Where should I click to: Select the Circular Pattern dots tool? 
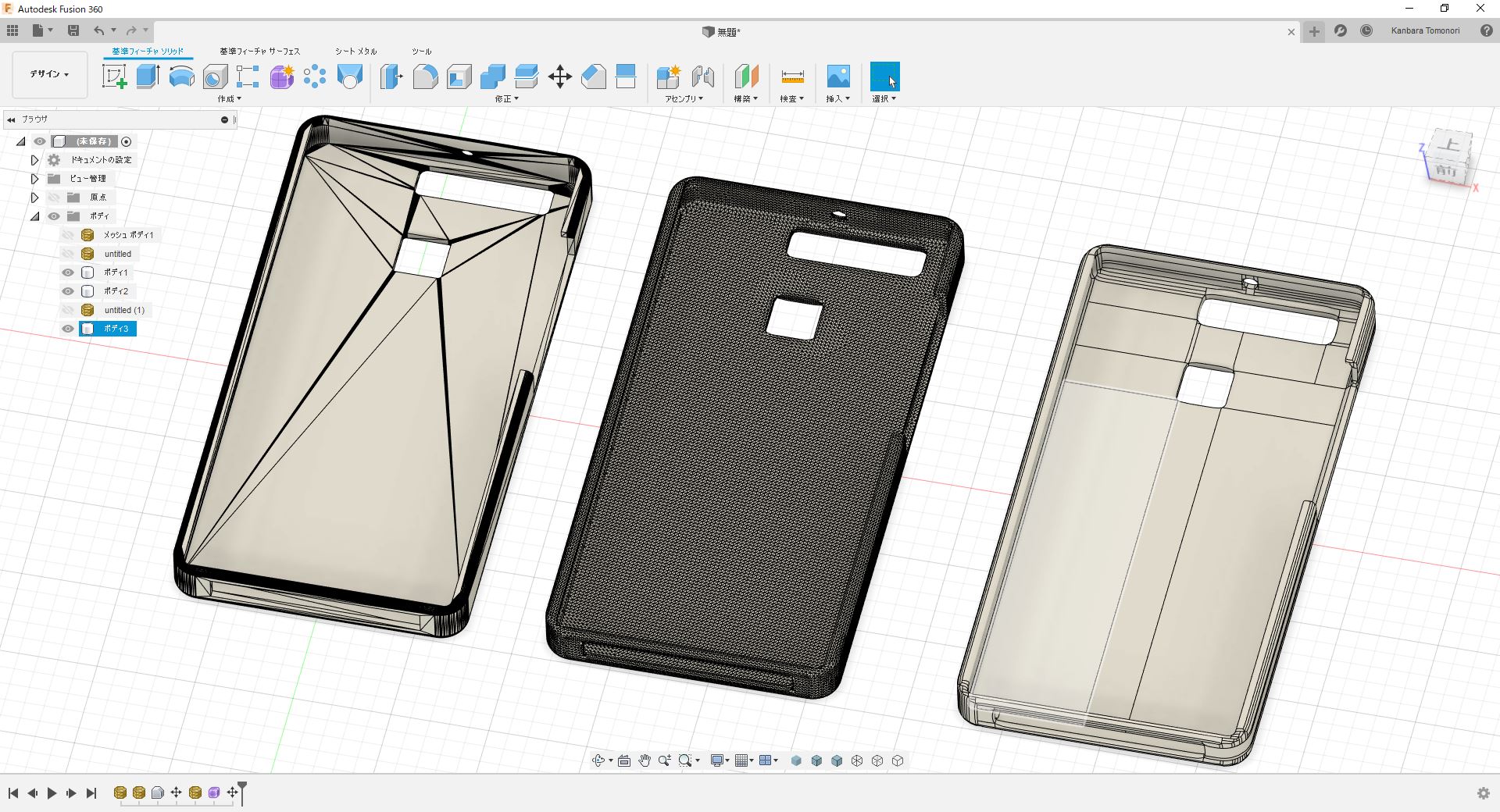pos(315,77)
